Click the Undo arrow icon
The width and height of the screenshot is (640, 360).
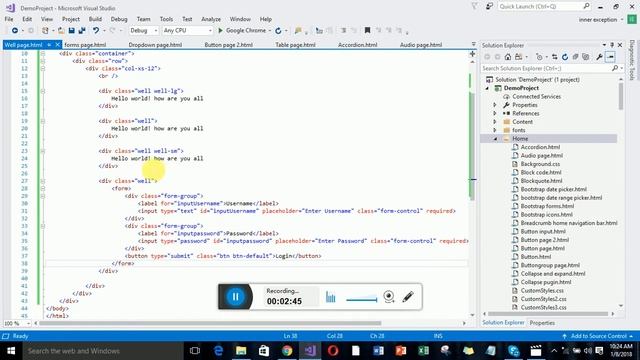(x=96, y=31)
